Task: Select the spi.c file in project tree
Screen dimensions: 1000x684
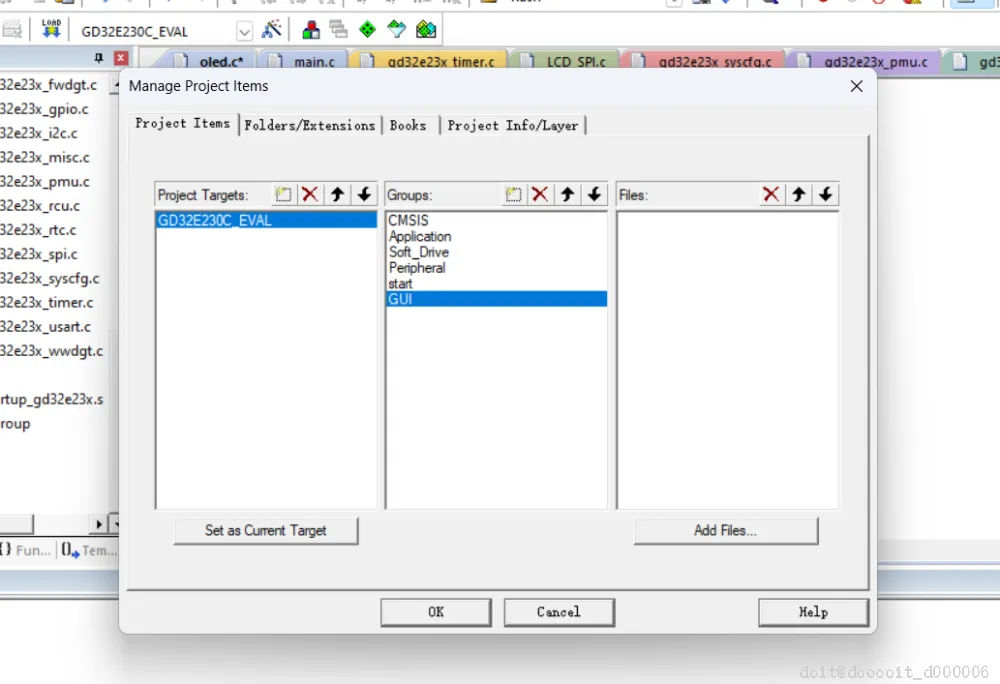Action: pos(39,254)
